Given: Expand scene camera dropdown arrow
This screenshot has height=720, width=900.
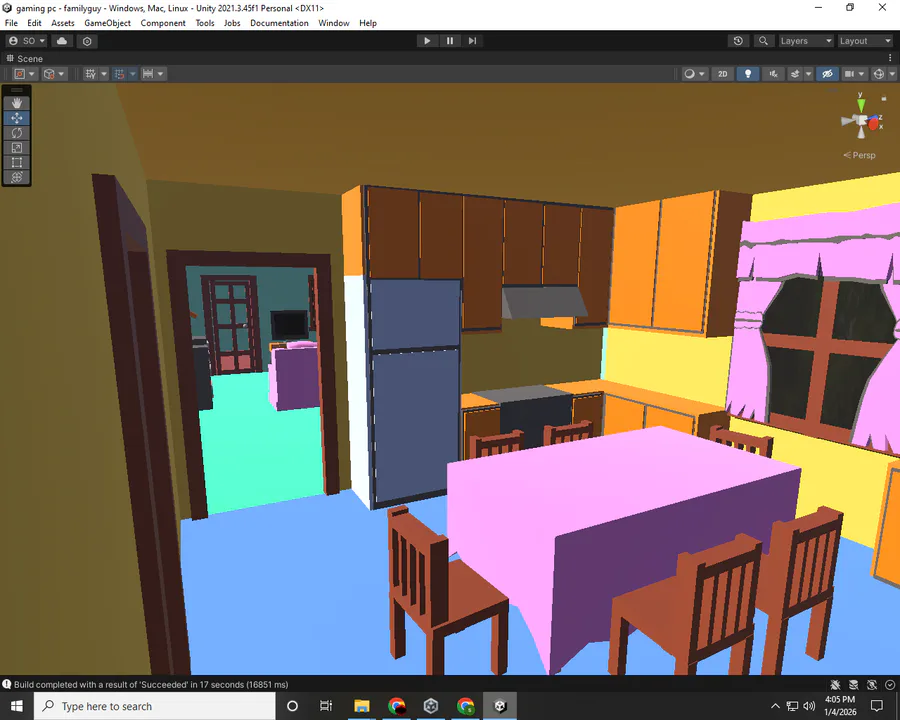Looking at the screenshot, I should click(862, 73).
